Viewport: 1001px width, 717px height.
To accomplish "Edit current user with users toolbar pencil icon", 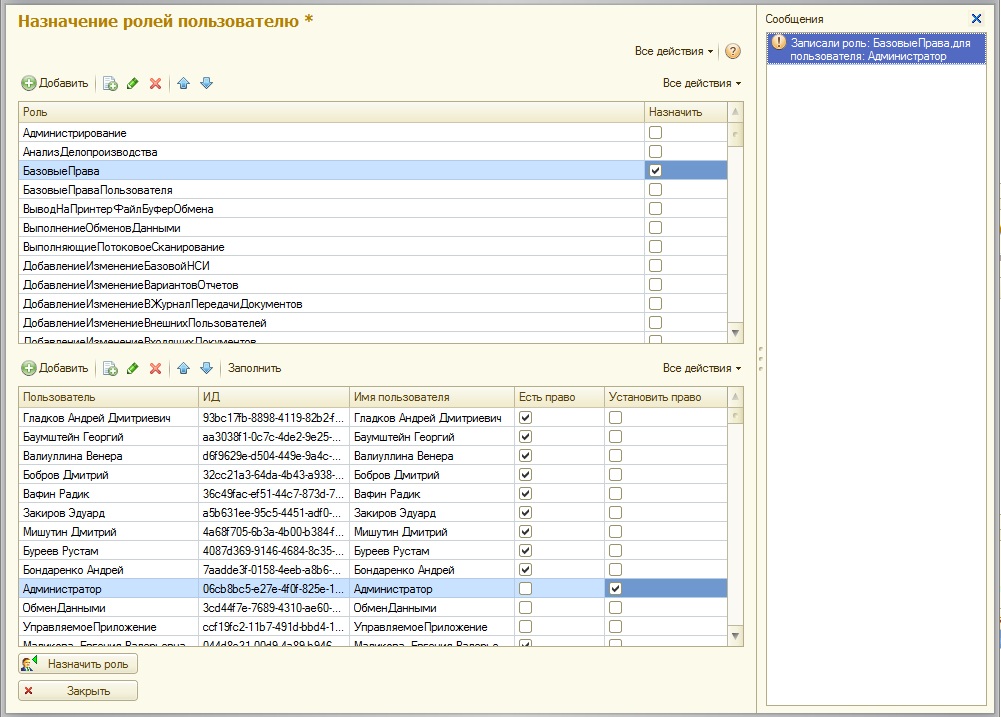I will coord(133,368).
